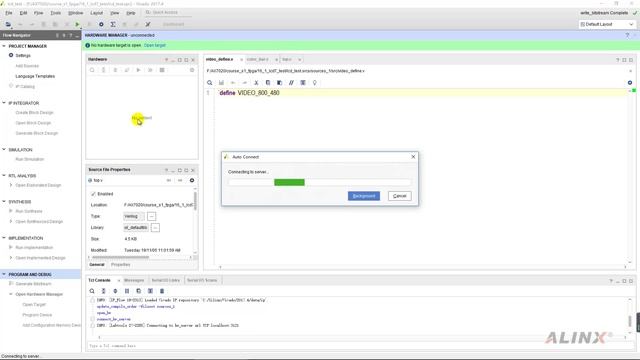Click the pause icon in Tcl Console toolbar

(x=127, y=291)
